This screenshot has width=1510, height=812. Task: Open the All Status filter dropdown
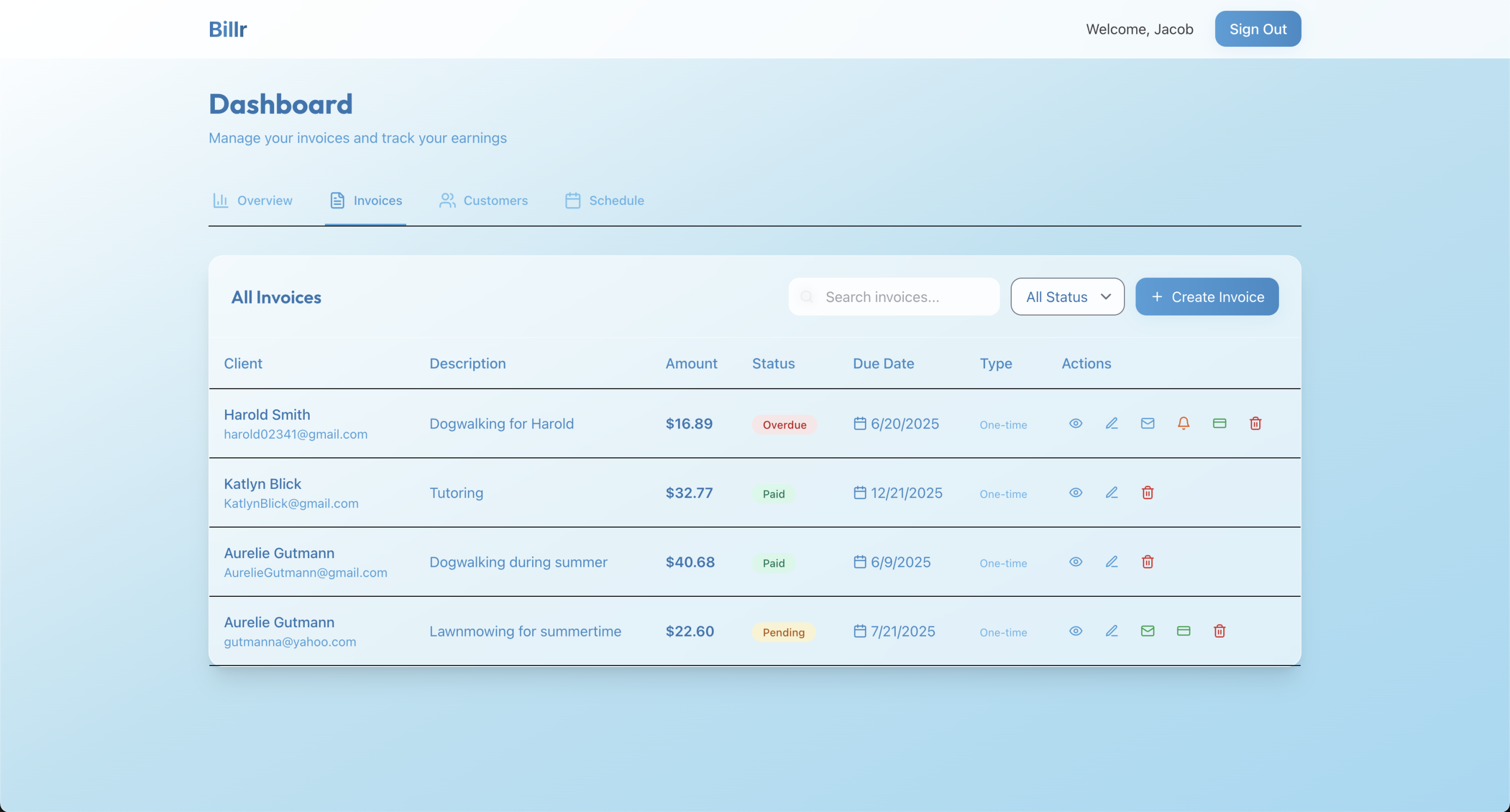(1067, 296)
